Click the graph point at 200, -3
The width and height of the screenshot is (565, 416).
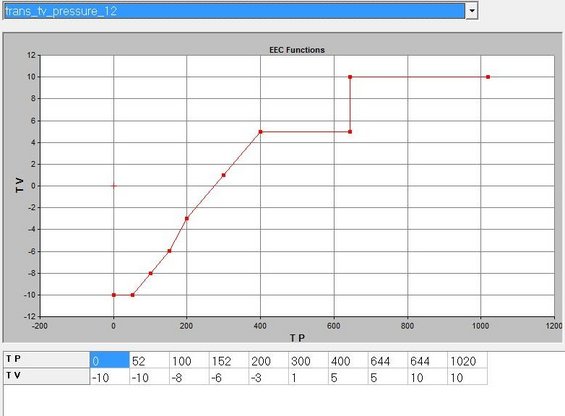click(187, 218)
